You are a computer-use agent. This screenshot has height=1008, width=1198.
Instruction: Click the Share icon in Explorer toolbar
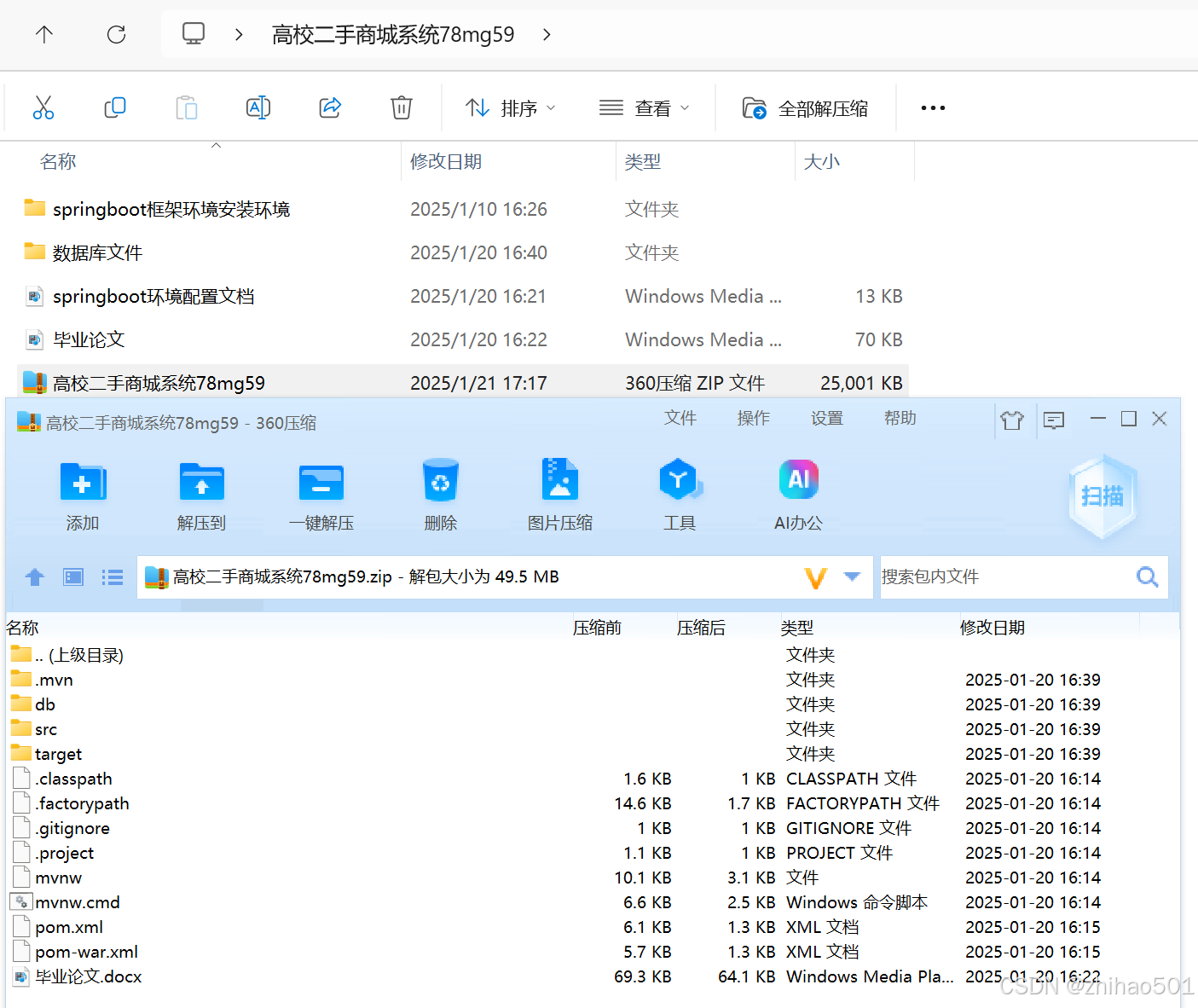pyautogui.click(x=330, y=107)
